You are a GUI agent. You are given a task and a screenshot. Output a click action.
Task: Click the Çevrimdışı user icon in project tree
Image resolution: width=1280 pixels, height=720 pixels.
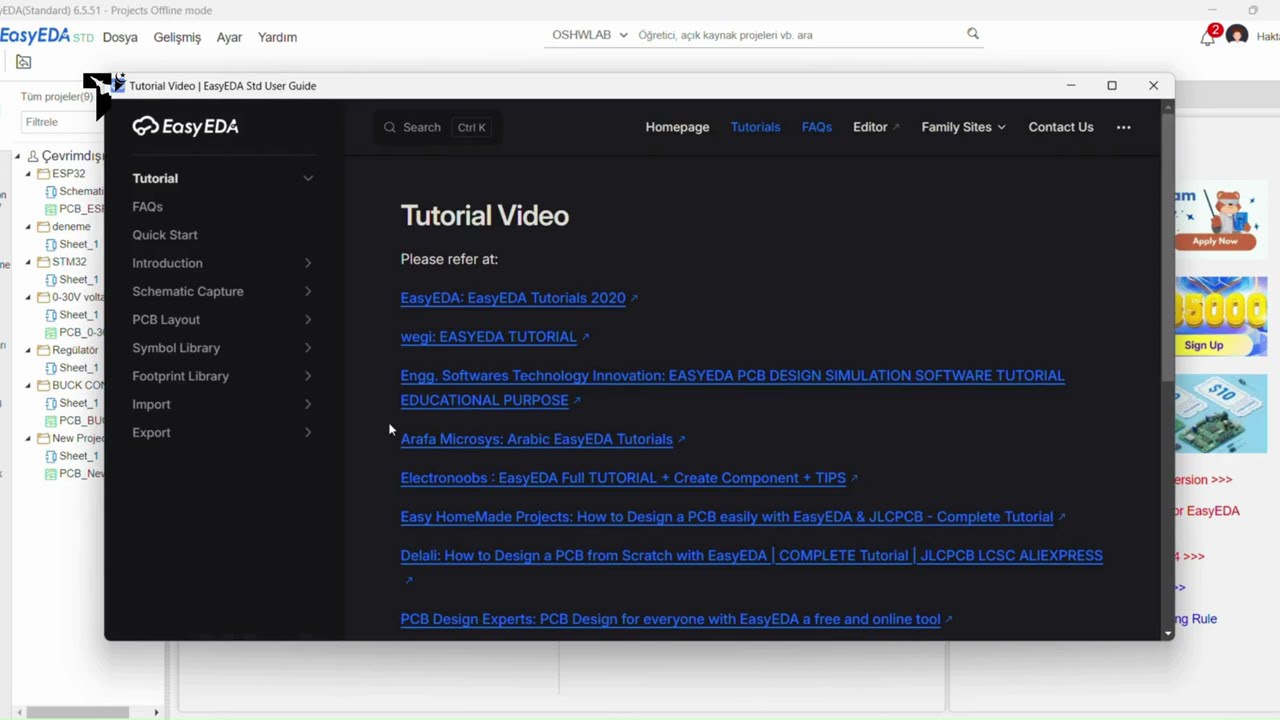[33, 156]
